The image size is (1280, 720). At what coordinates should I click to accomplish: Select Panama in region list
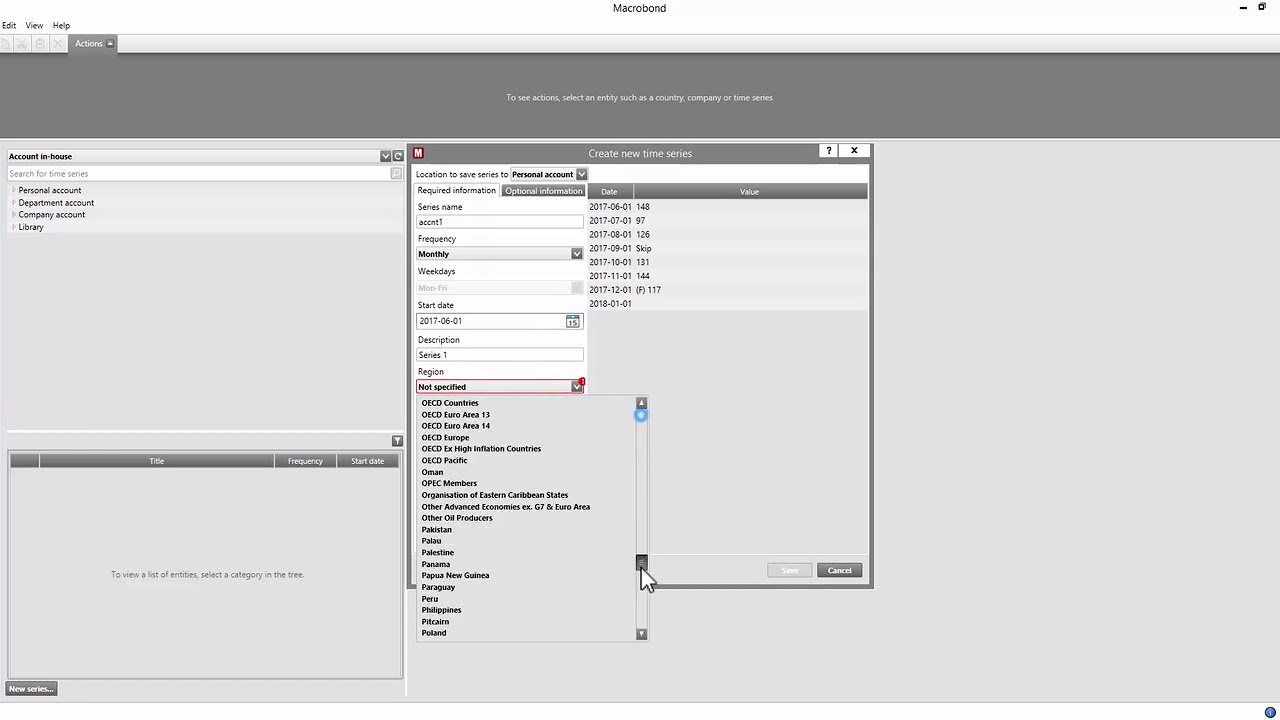tap(435, 564)
